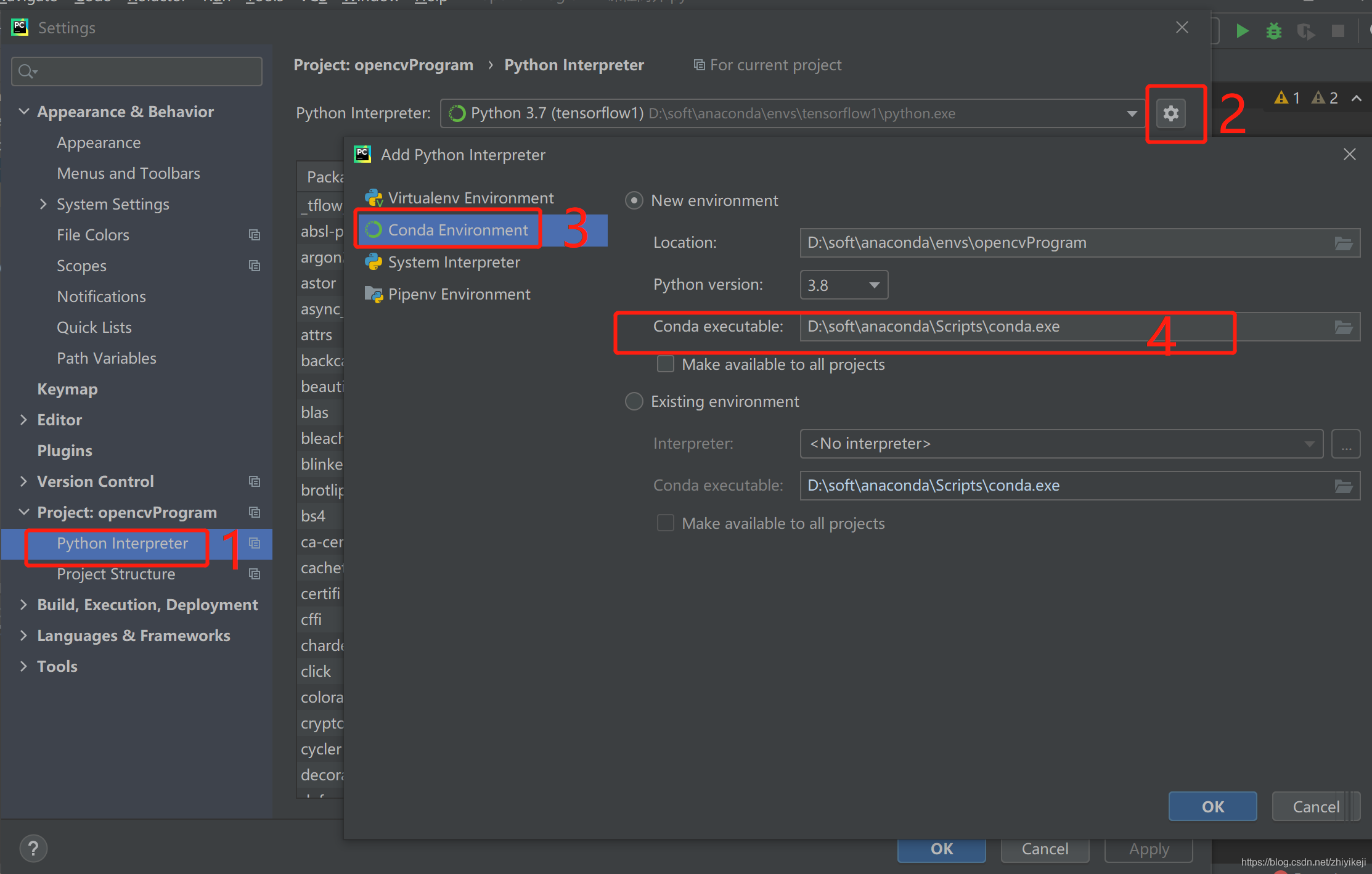Expand the Tools settings section
The width and height of the screenshot is (1372, 874).
pos(24,666)
